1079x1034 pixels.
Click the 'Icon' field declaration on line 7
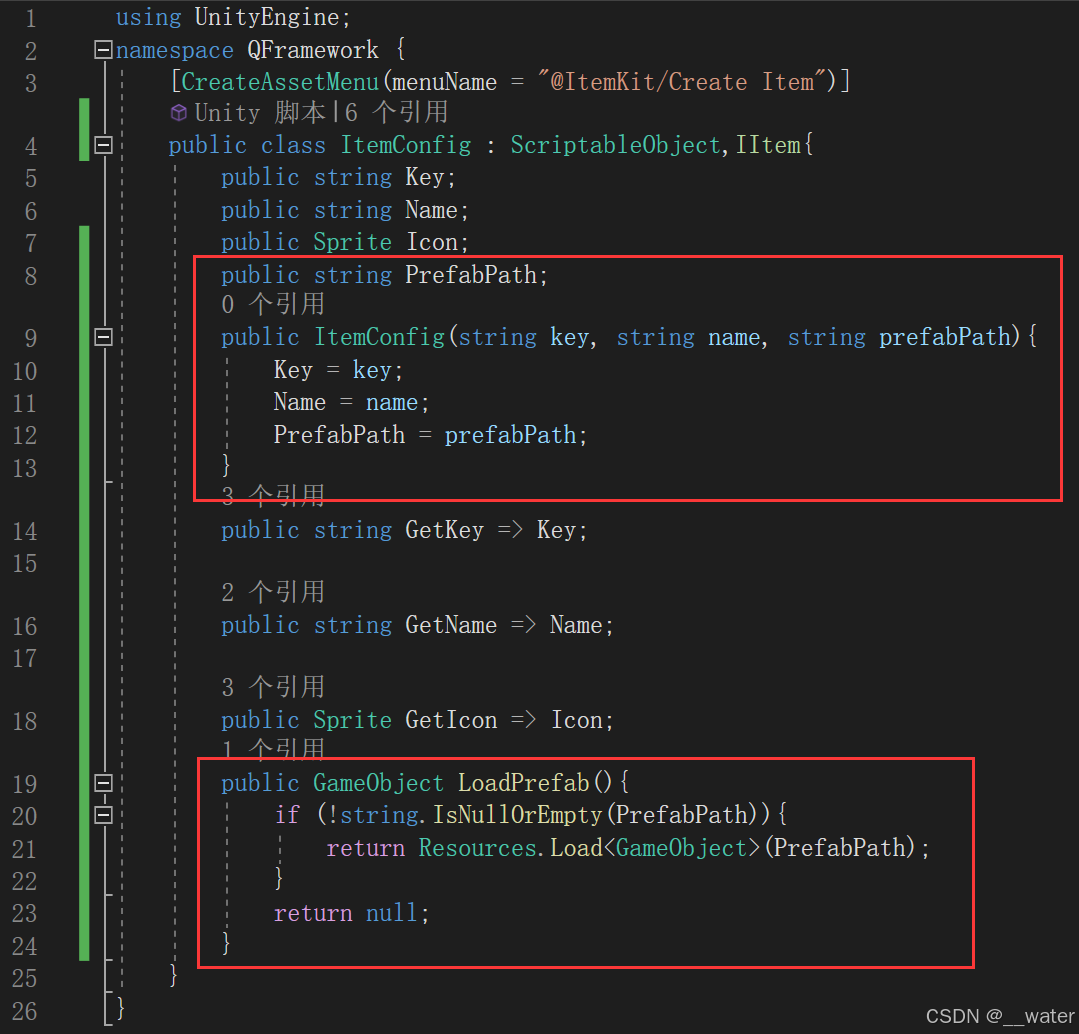click(x=431, y=242)
